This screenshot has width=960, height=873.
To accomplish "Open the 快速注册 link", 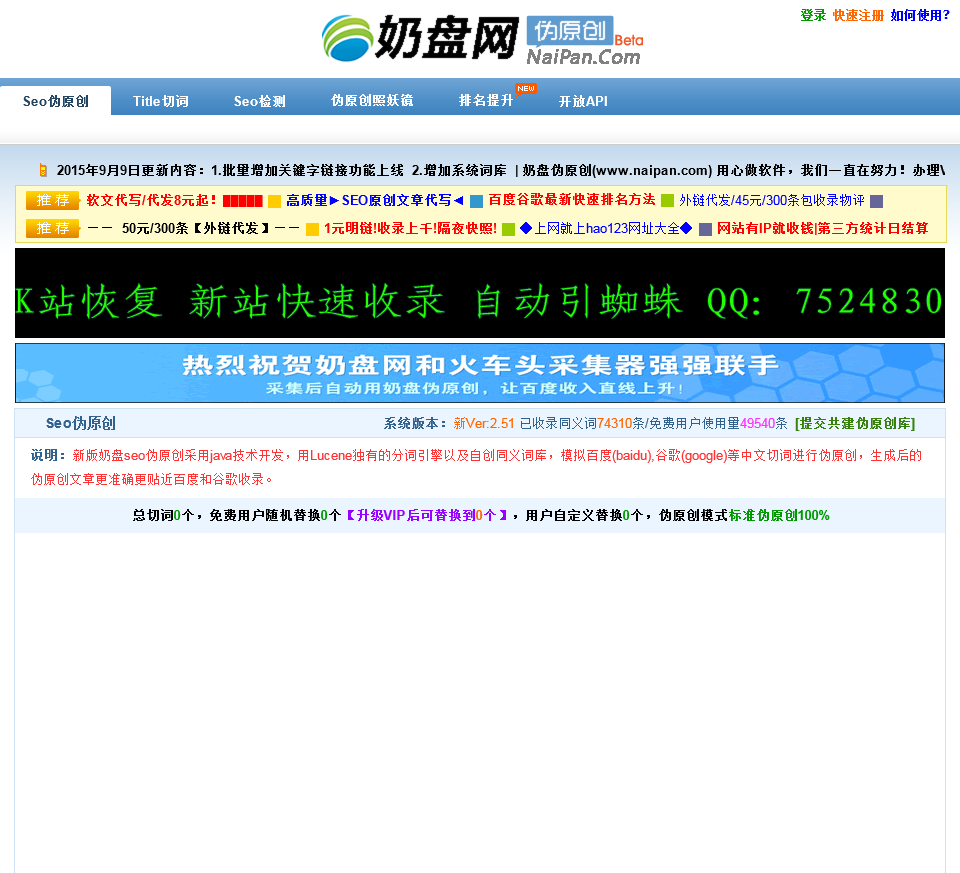I will tap(858, 15).
